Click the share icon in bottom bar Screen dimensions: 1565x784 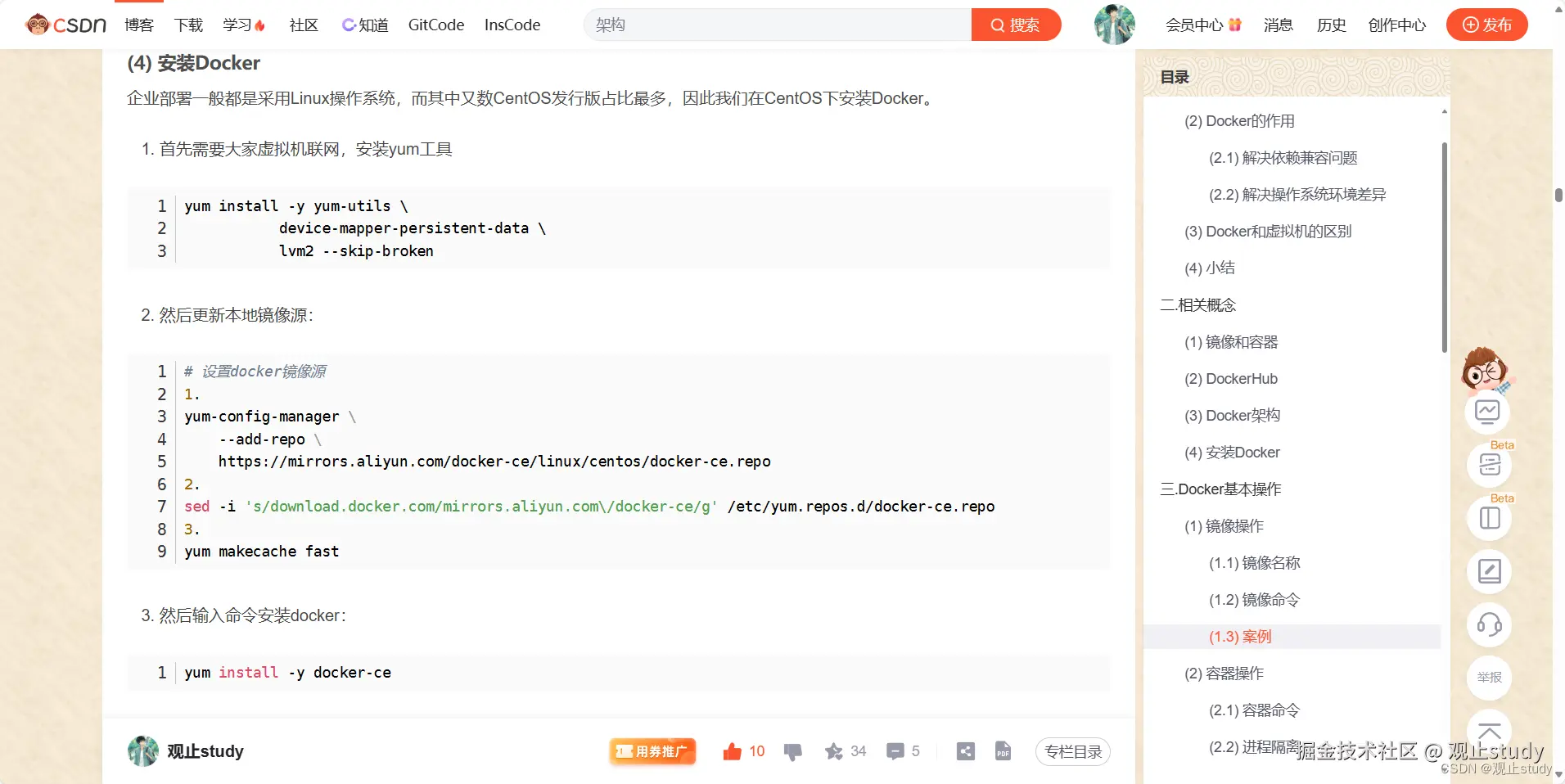[x=966, y=751]
